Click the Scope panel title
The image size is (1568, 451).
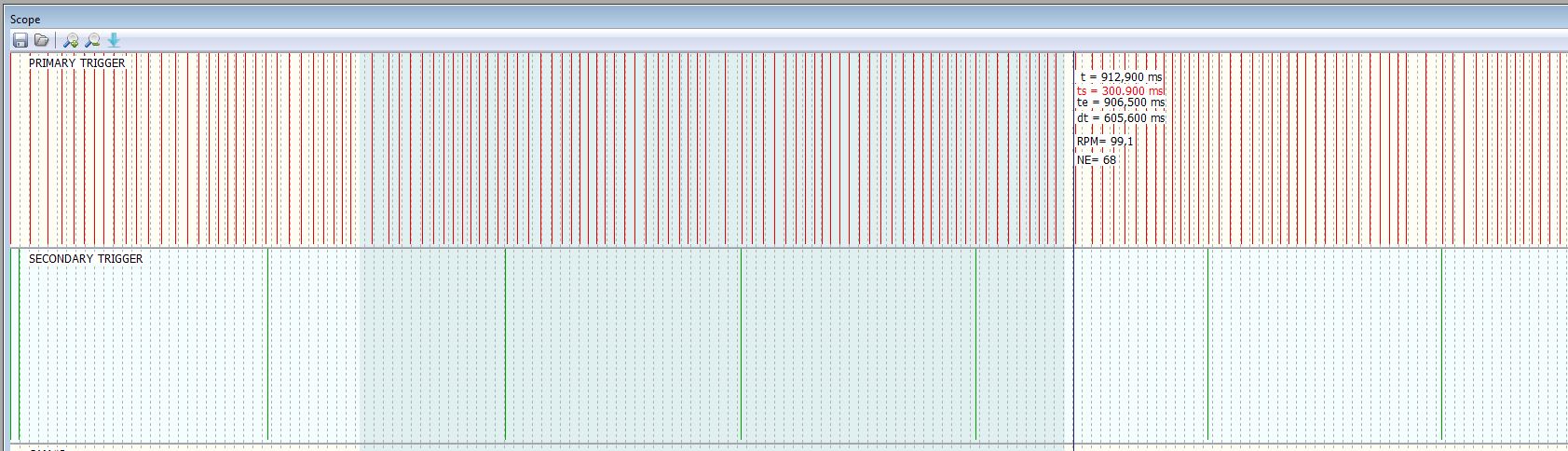(25, 20)
